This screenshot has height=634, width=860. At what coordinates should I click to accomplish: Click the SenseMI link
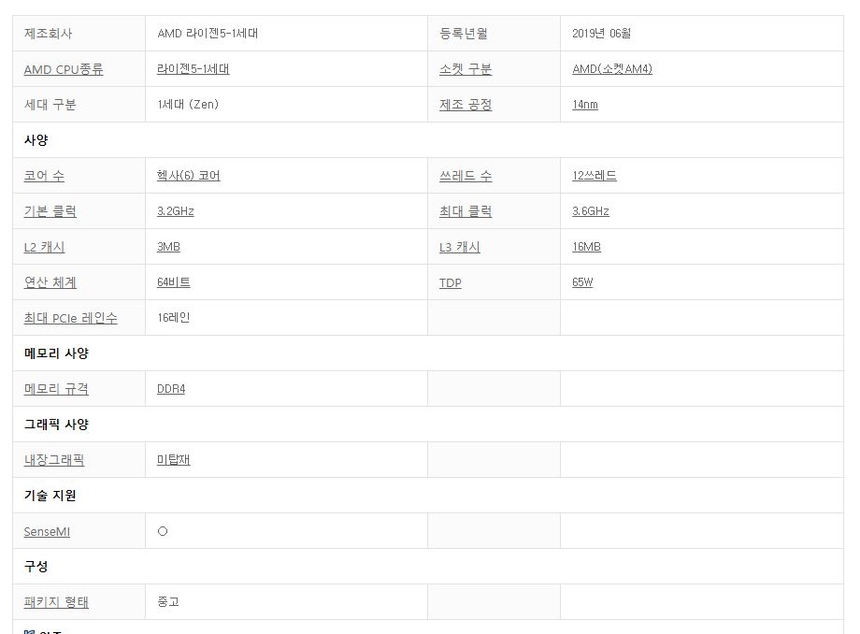[47, 532]
